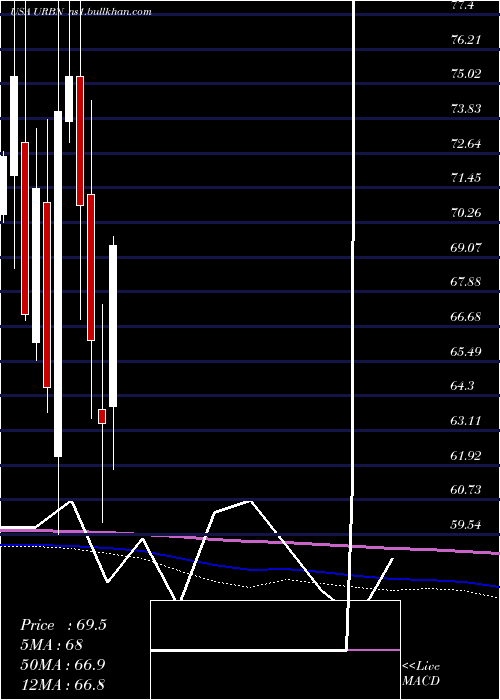The image size is (500, 700).
Task: Click the 61.92 price axis label
Action: pos(467,455)
